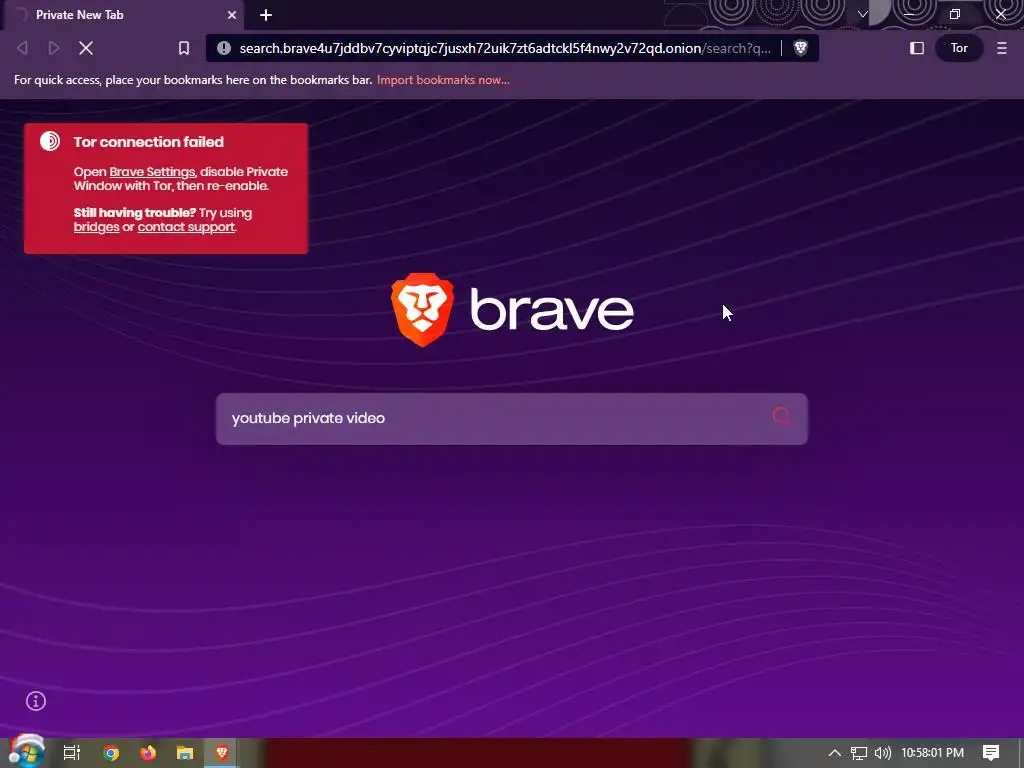The height and width of the screenshot is (768, 1024).
Task: Click the Brave lion logo
Action: (423, 310)
